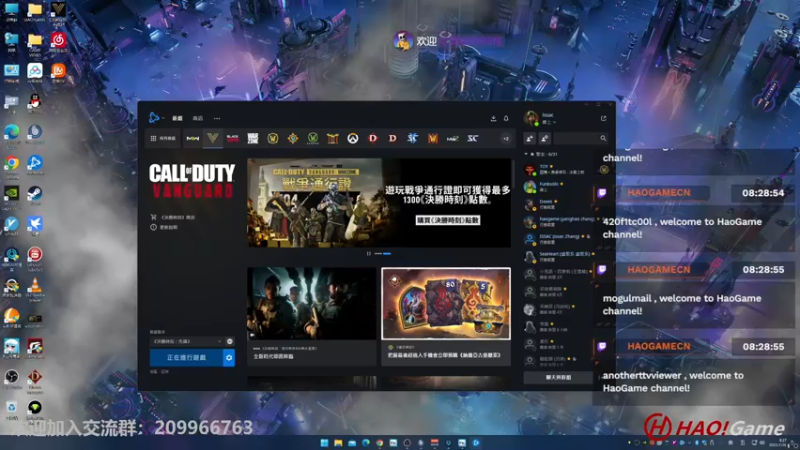Image resolution: width=800 pixels, height=450 pixels.
Task: Open the patch notes link
Action: tap(164, 227)
